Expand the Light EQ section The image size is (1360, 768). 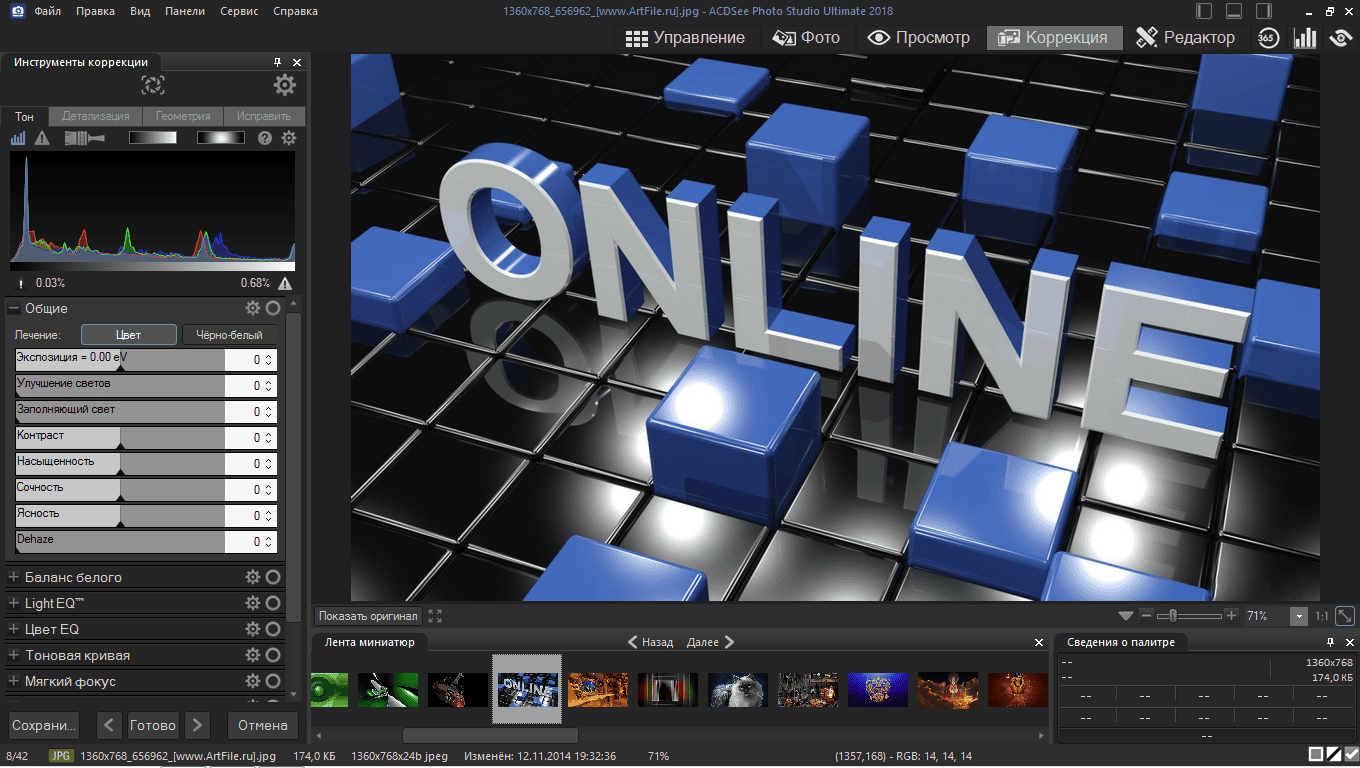tap(14, 603)
